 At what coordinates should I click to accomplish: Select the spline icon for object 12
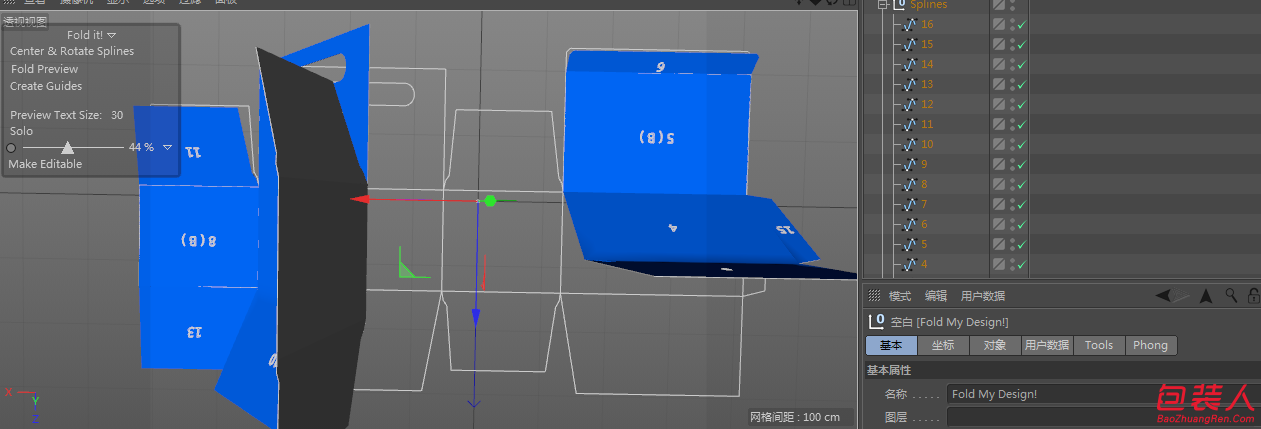tap(910, 105)
